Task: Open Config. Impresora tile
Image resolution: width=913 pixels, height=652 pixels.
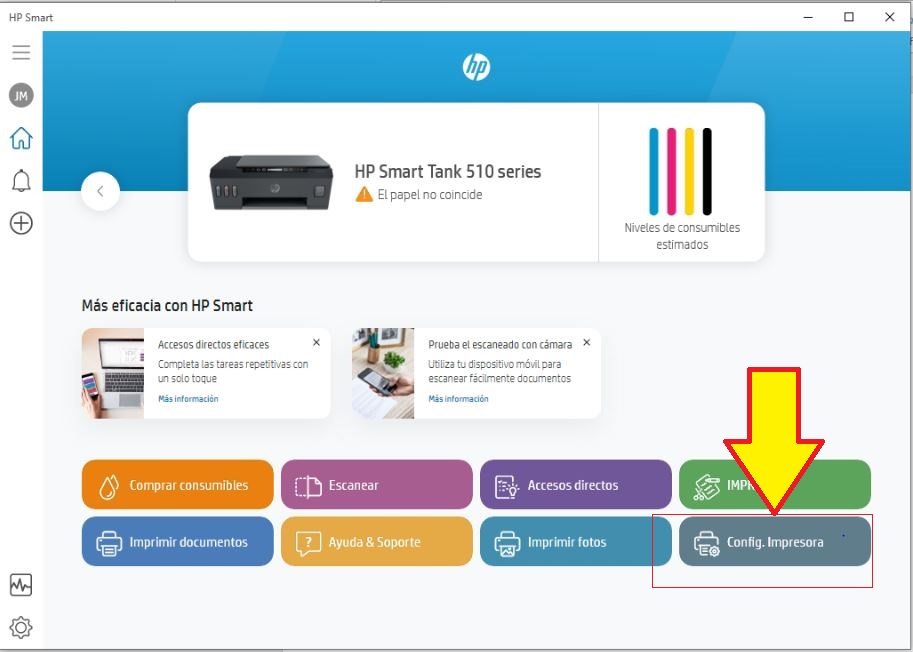Action: pos(774,542)
